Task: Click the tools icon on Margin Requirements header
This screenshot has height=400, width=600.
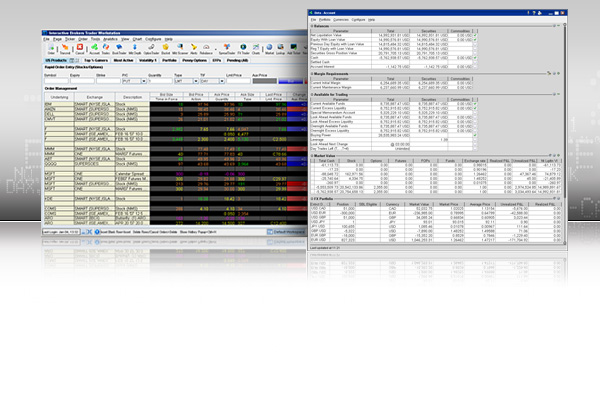Action: [x=549, y=73]
